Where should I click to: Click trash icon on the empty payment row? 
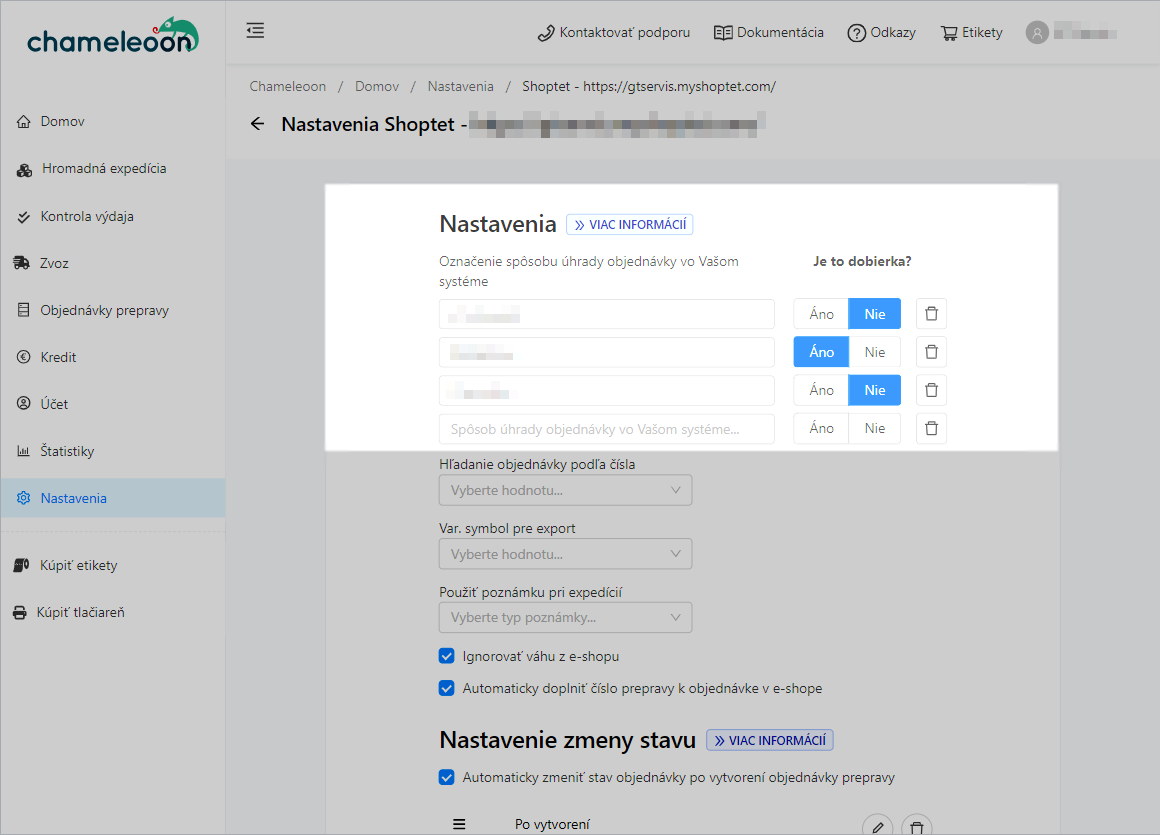[931, 428]
